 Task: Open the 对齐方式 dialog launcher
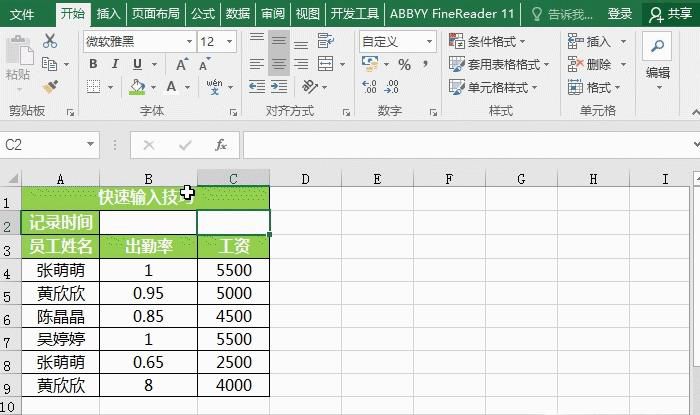pos(346,112)
